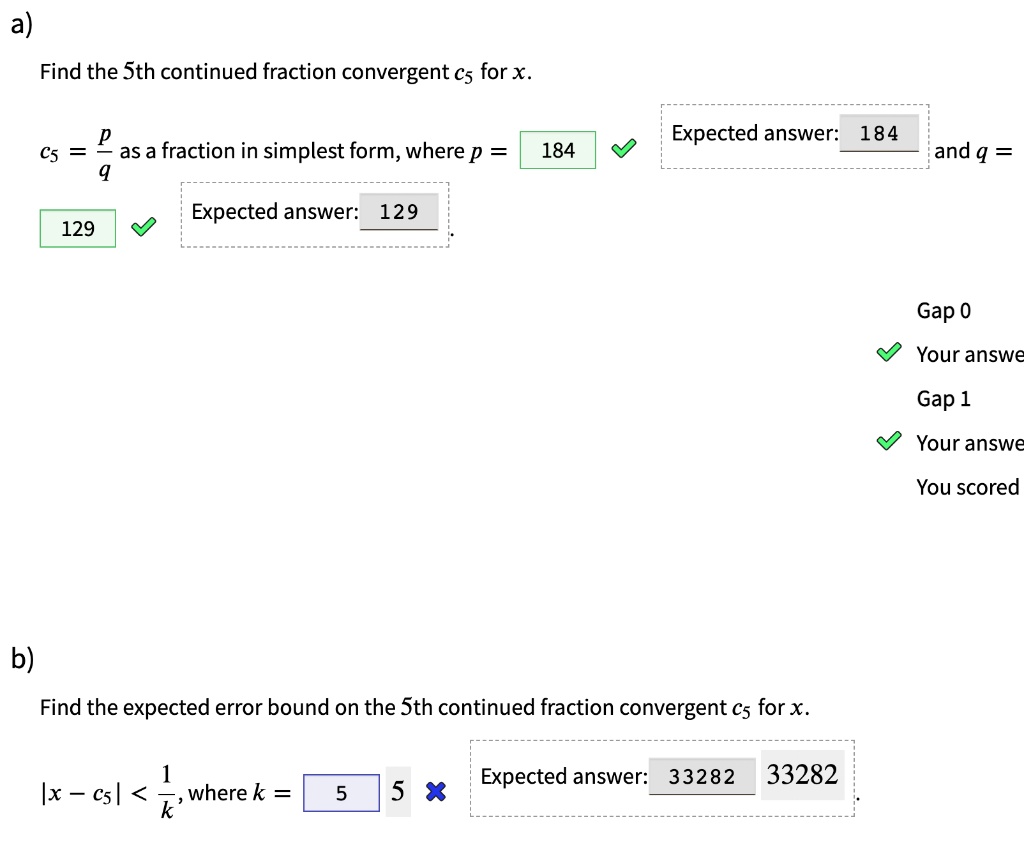Select the q input field containing 129
The image size is (1024, 868).
point(78,229)
